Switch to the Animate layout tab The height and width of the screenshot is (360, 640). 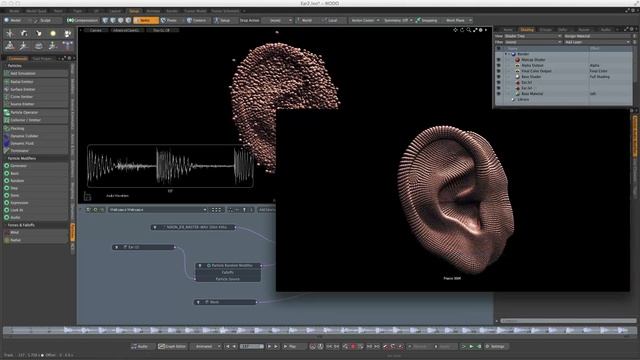pos(153,11)
